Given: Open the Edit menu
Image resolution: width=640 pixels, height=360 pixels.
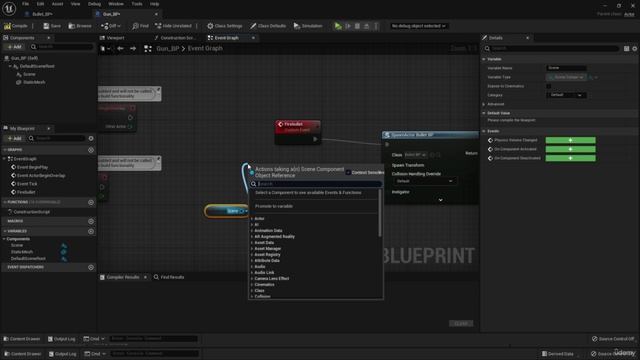Looking at the screenshot, I should tap(40, 4).
